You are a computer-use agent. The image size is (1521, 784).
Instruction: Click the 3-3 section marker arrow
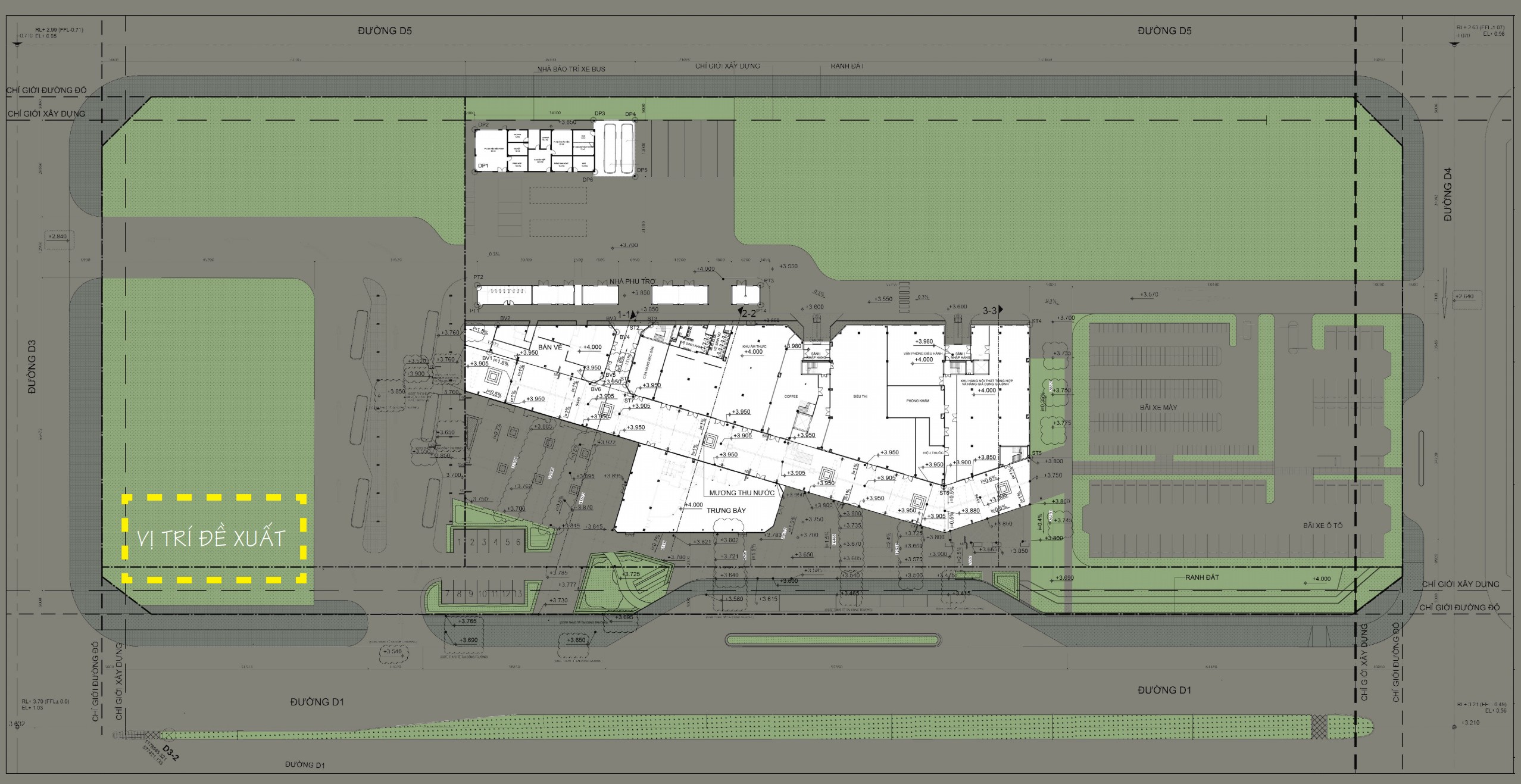pyautogui.click(x=1001, y=310)
